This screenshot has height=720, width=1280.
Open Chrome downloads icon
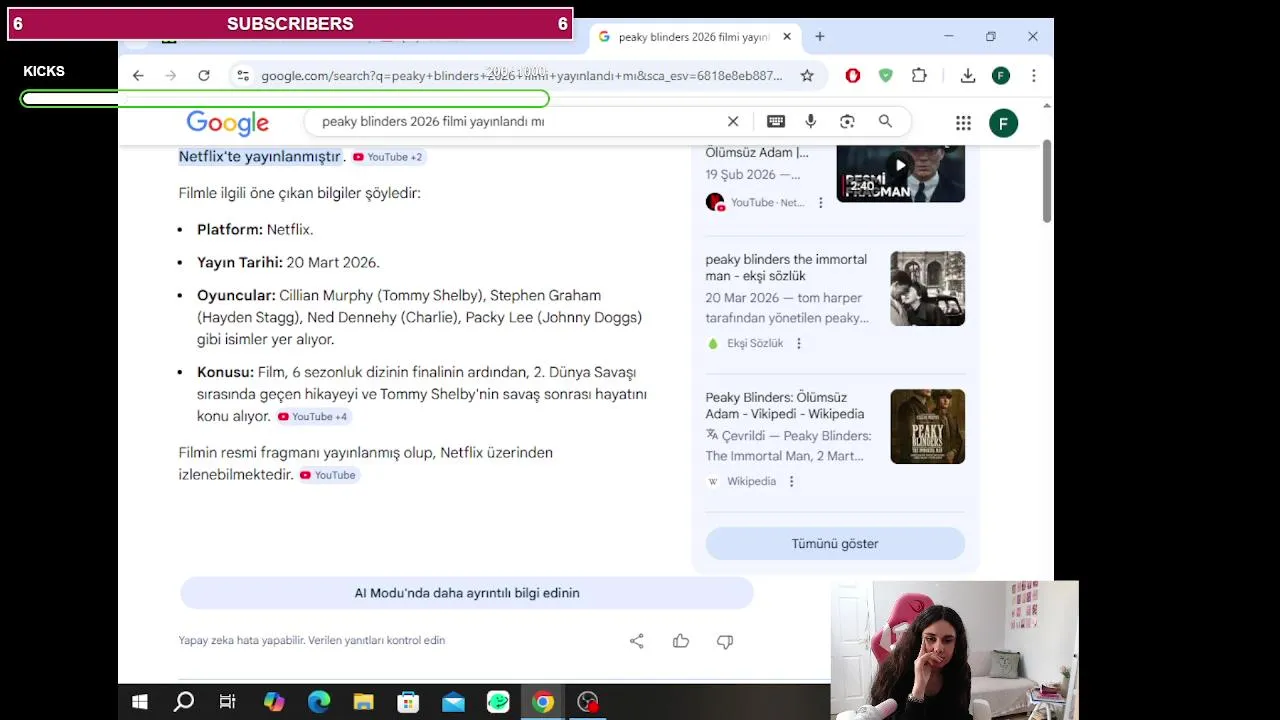pyautogui.click(x=968, y=76)
